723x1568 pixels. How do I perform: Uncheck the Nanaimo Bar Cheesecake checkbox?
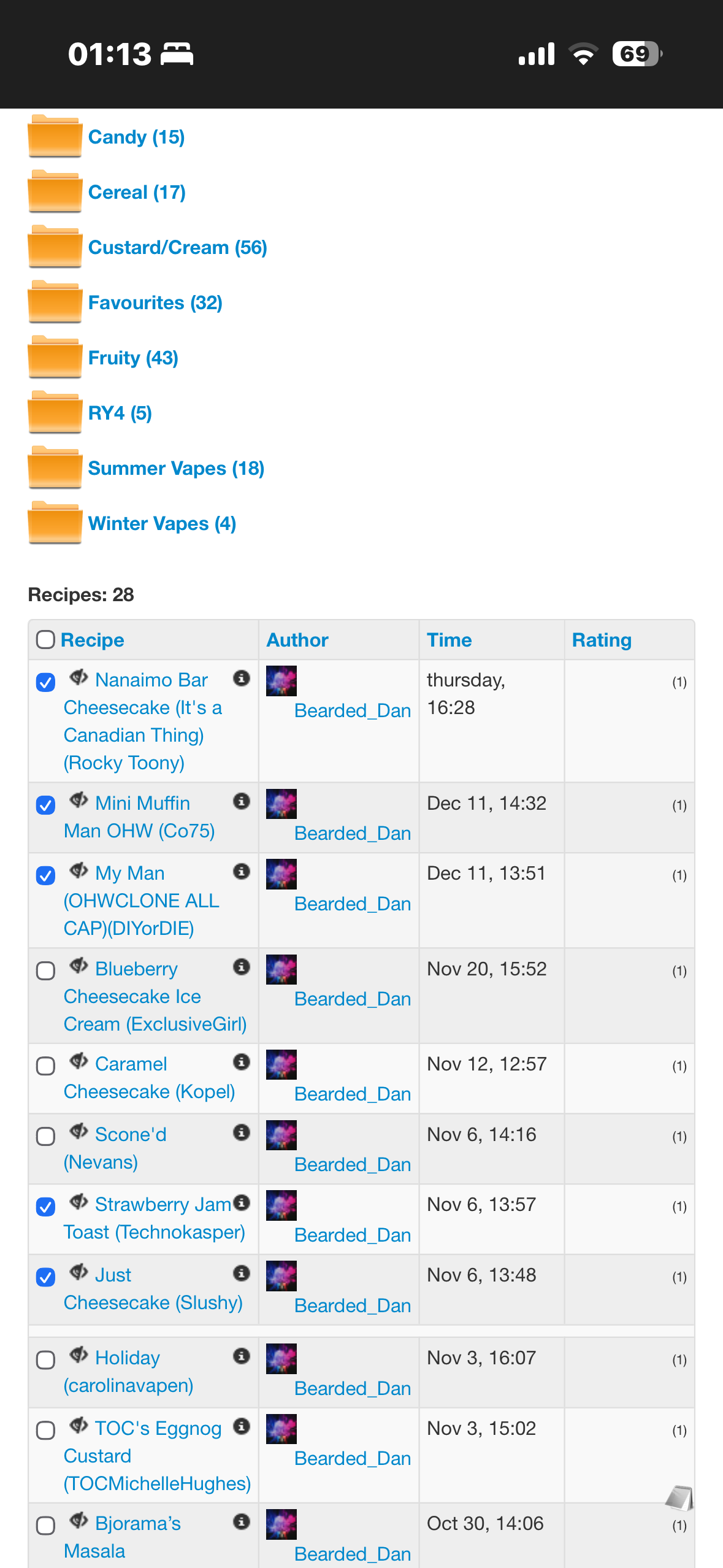tap(45, 682)
